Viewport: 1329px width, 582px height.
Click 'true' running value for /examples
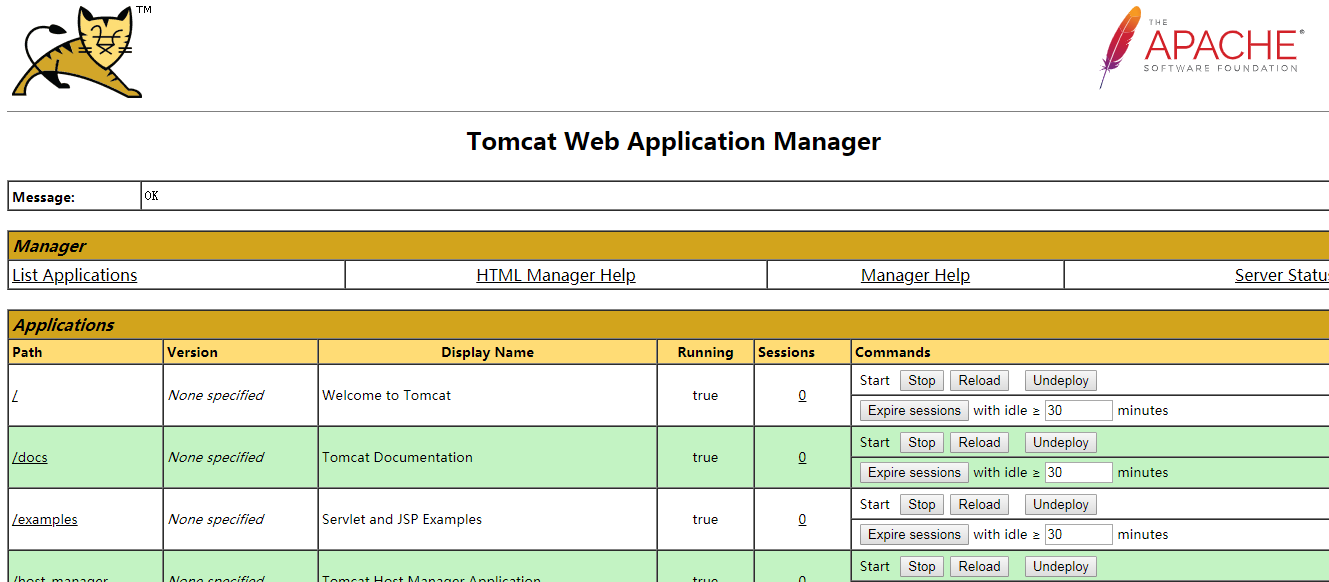click(705, 519)
